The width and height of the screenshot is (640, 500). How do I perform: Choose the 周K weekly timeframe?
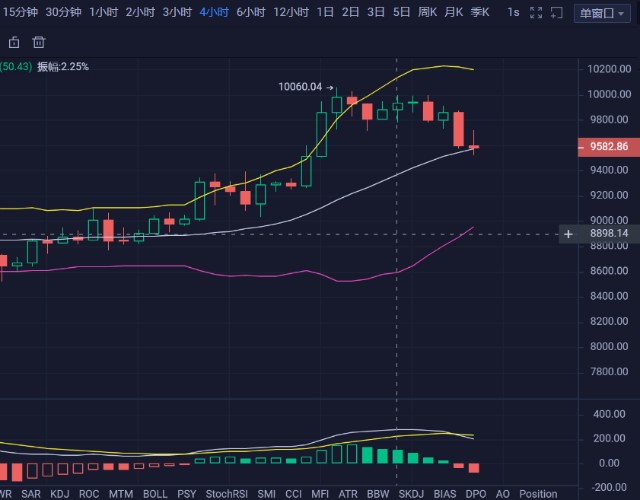coord(427,12)
